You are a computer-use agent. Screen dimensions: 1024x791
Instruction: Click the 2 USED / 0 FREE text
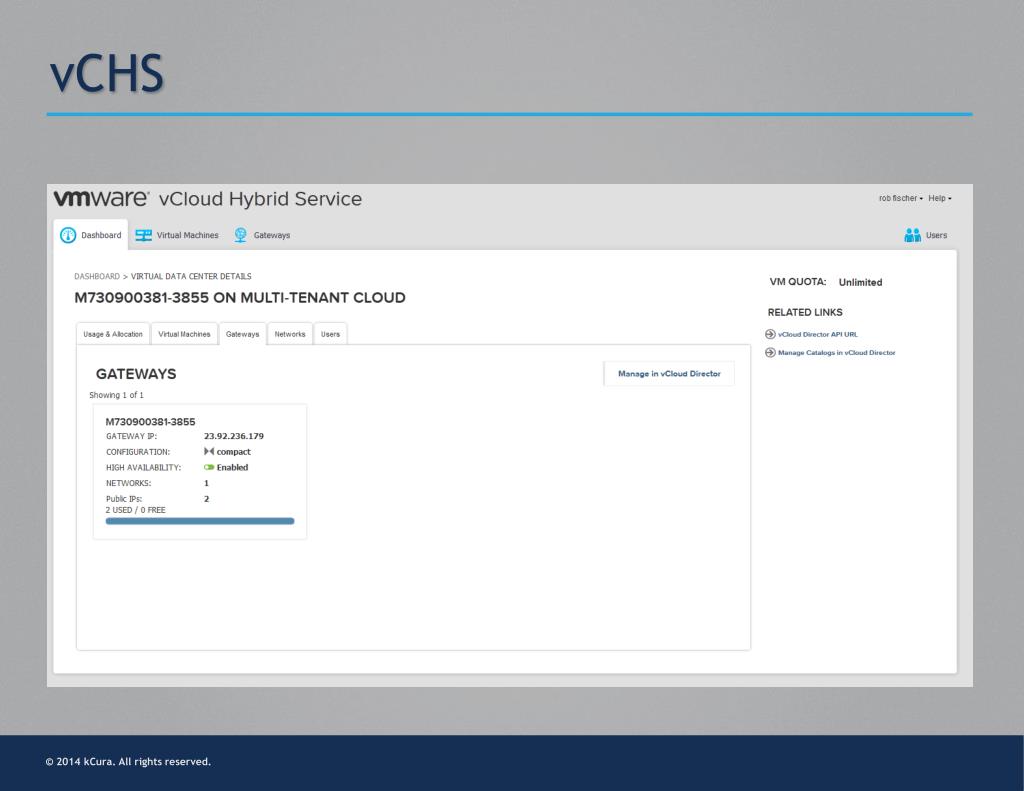tap(136, 510)
